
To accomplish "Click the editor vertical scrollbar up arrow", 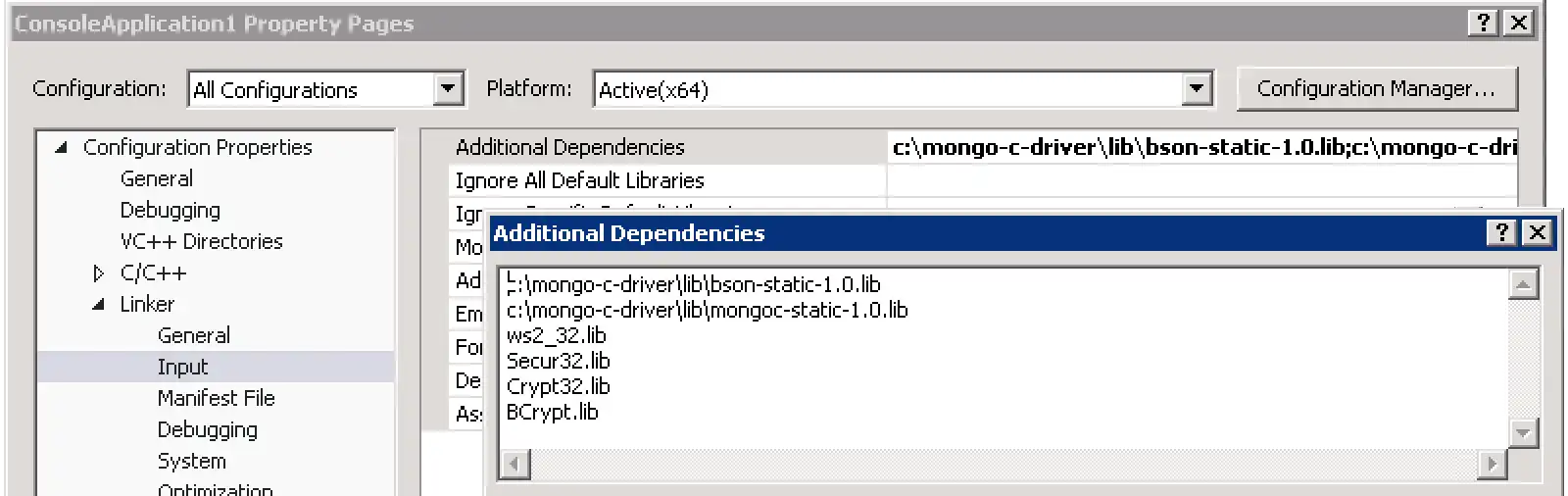I will pyautogui.click(x=1523, y=284).
